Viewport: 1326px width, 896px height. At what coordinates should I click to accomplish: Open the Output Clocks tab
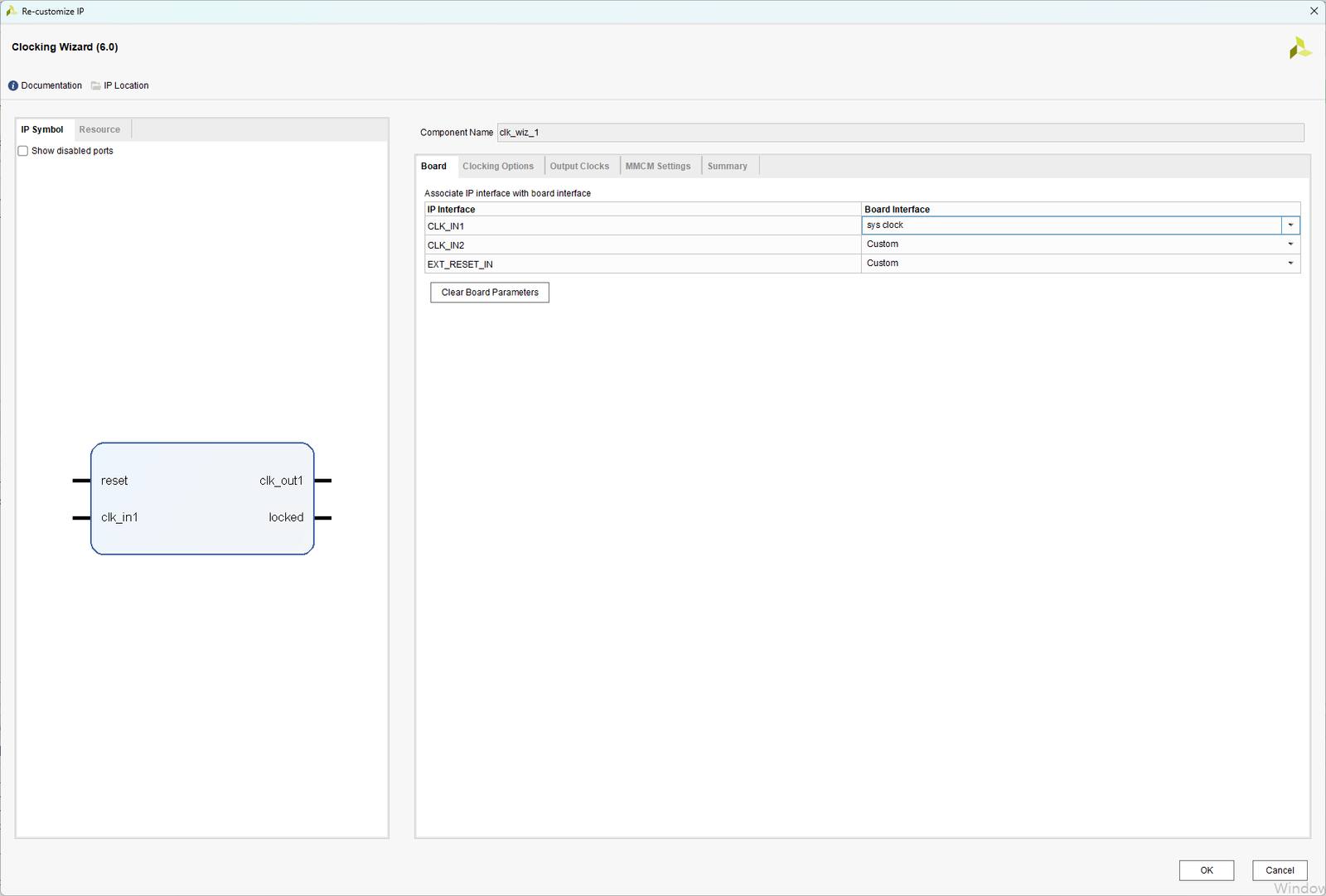(579, 167)
